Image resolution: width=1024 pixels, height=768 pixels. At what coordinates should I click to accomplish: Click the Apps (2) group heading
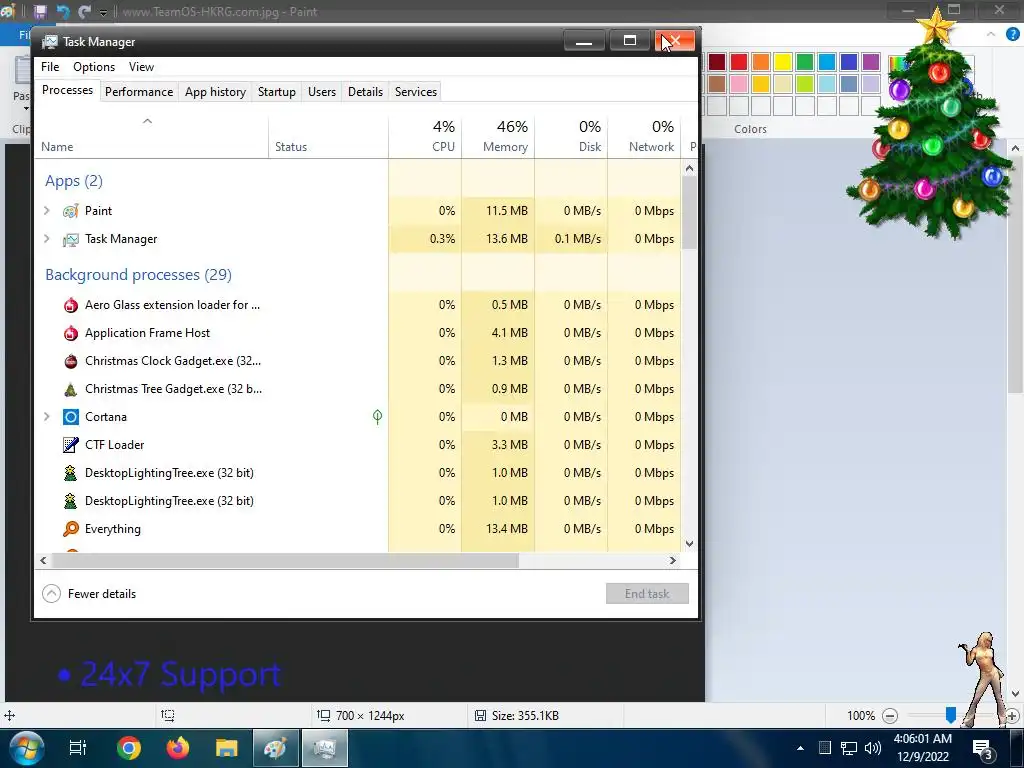click(x=74, y=181)
